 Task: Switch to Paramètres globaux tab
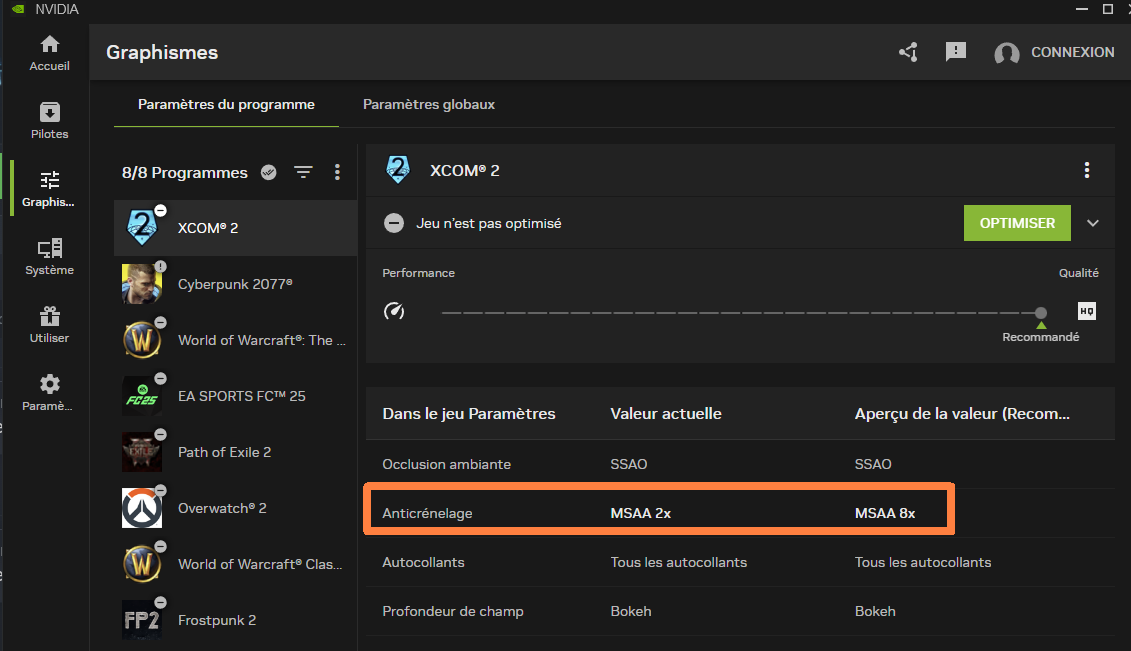pyautogui.click(x=428, y=104)
